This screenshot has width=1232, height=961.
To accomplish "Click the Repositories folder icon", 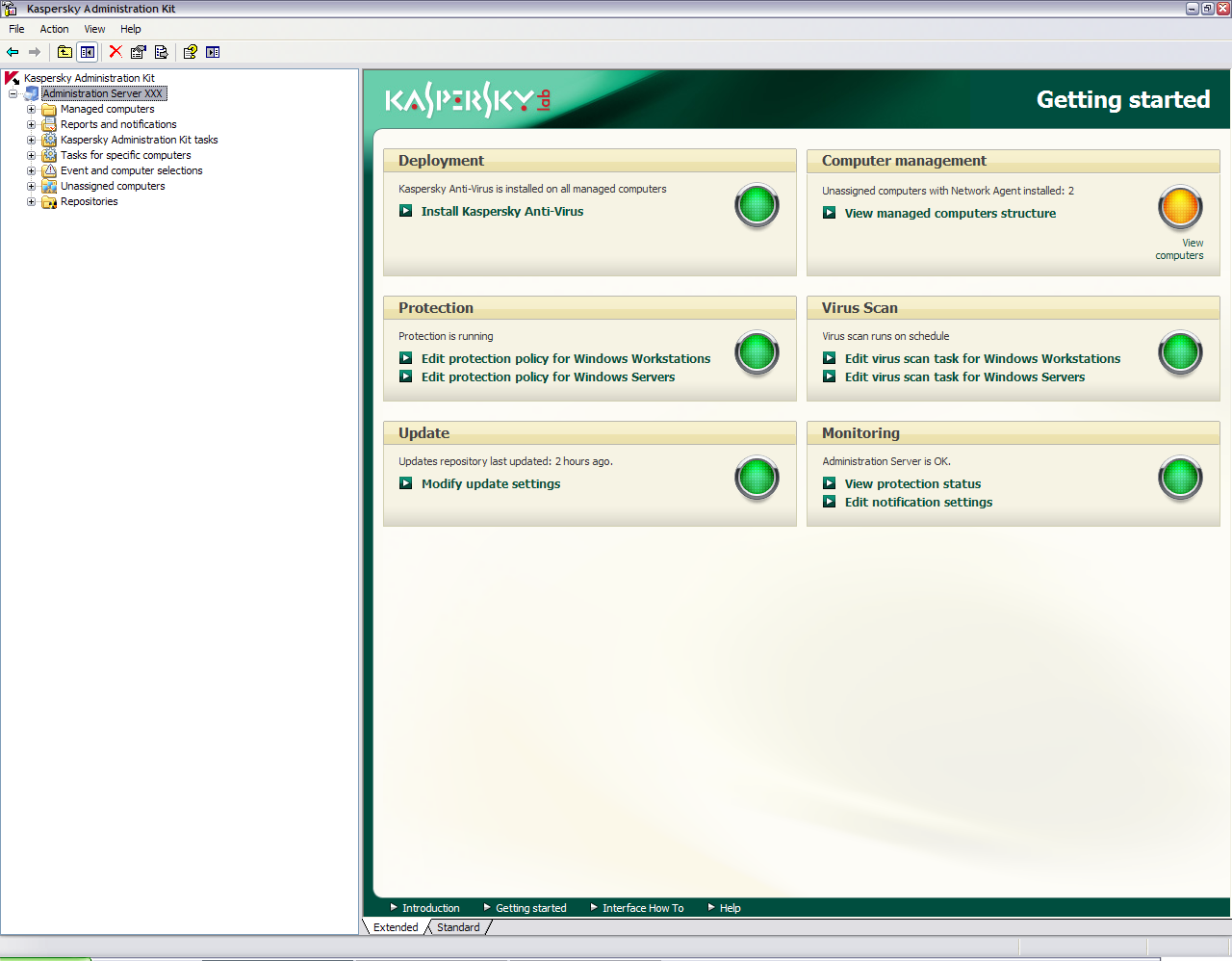I will click(49, 201).
